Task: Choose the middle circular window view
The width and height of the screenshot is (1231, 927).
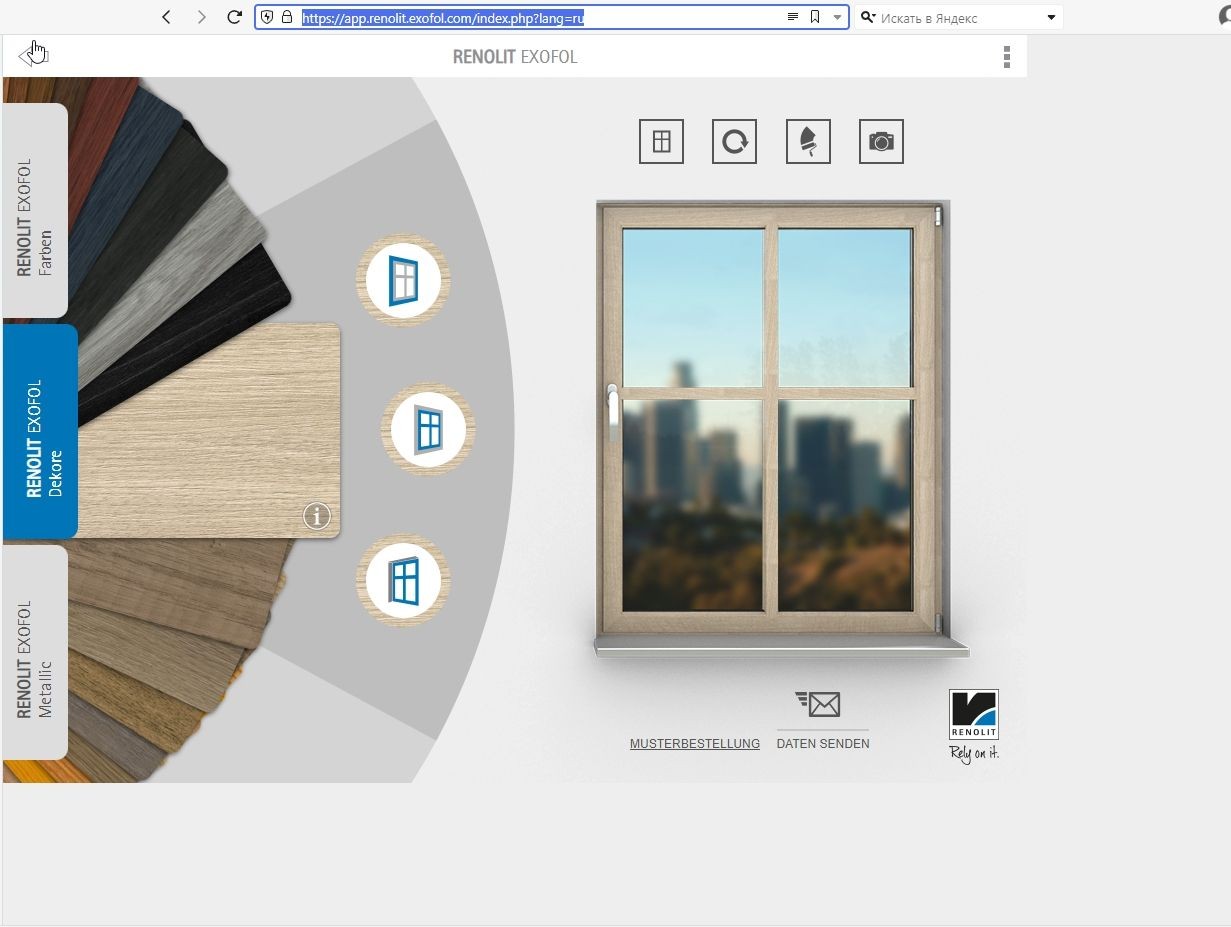Action: click(x=428, y=430)
